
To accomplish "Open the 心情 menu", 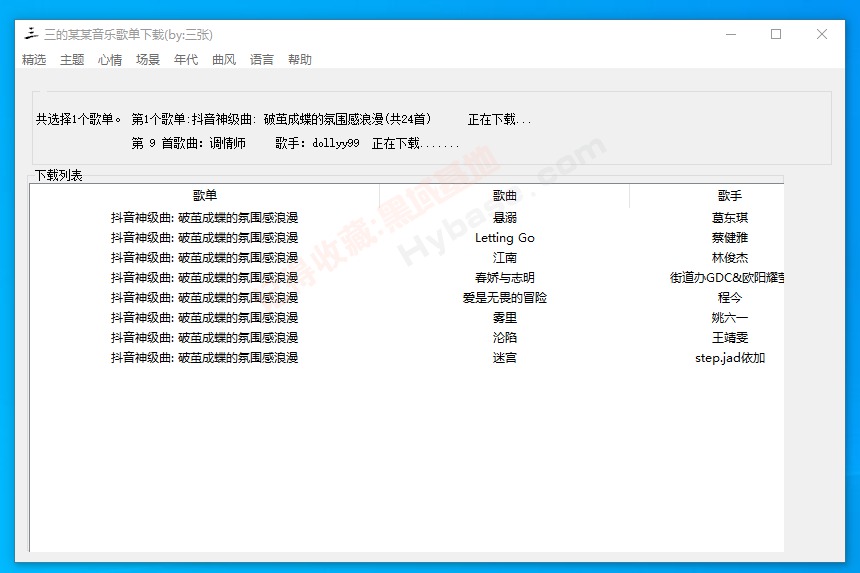I will click(110, 59).
